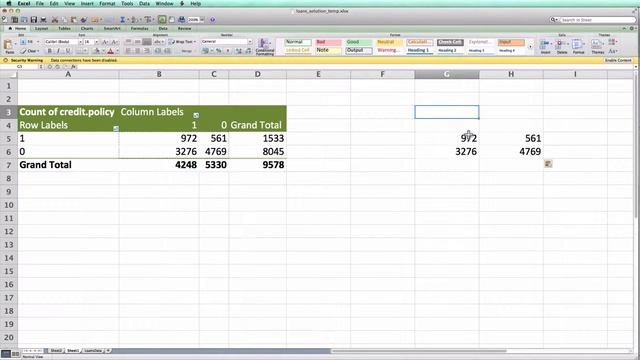
Task: Collapse the ribbon with the chevron
Action: pyautogui.click(x=624, y=29)
